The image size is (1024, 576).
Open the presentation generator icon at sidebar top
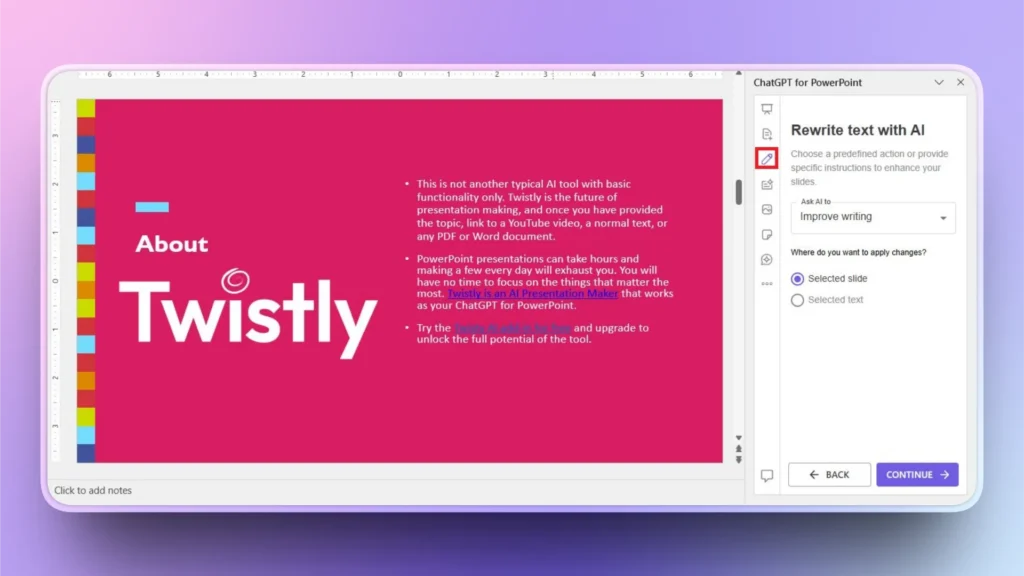pos(766,108)
